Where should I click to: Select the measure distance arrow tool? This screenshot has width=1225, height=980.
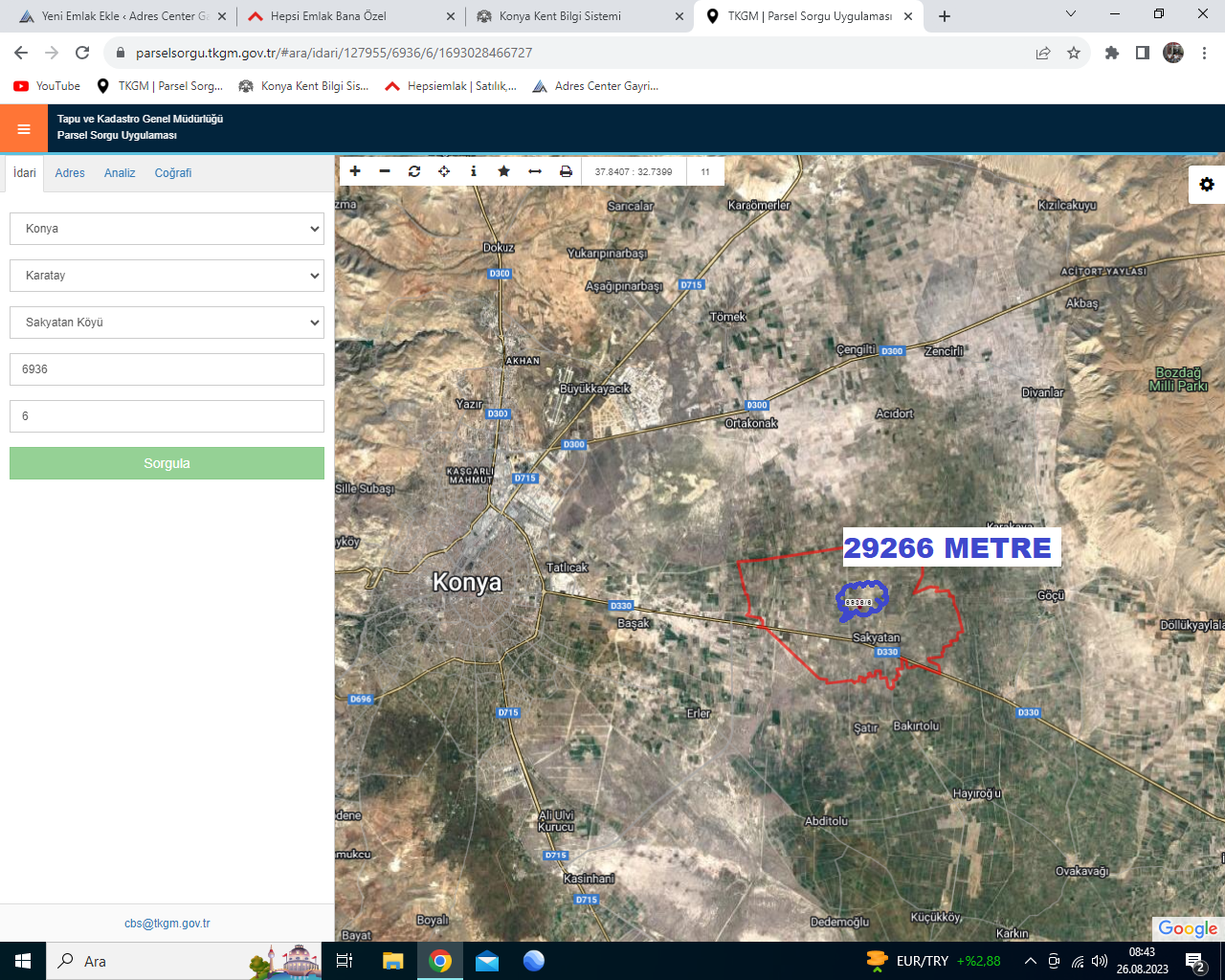click(x=535, y=171)
